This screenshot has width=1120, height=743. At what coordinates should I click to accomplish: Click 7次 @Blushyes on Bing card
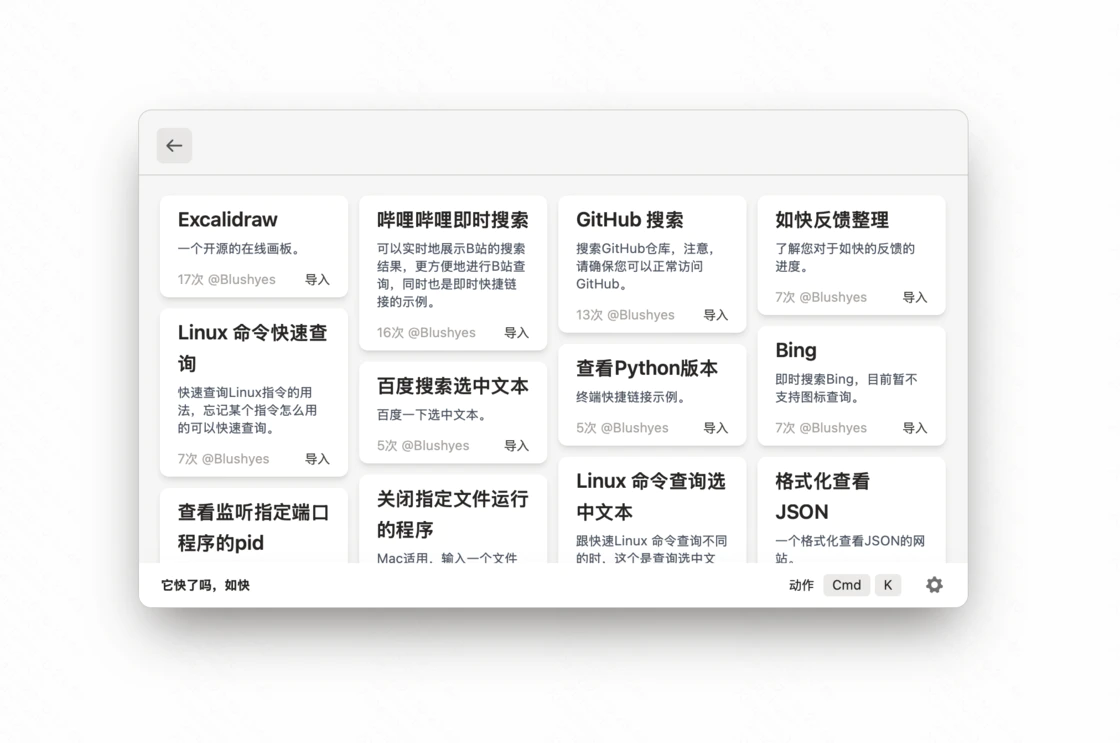tap(821, 427)
